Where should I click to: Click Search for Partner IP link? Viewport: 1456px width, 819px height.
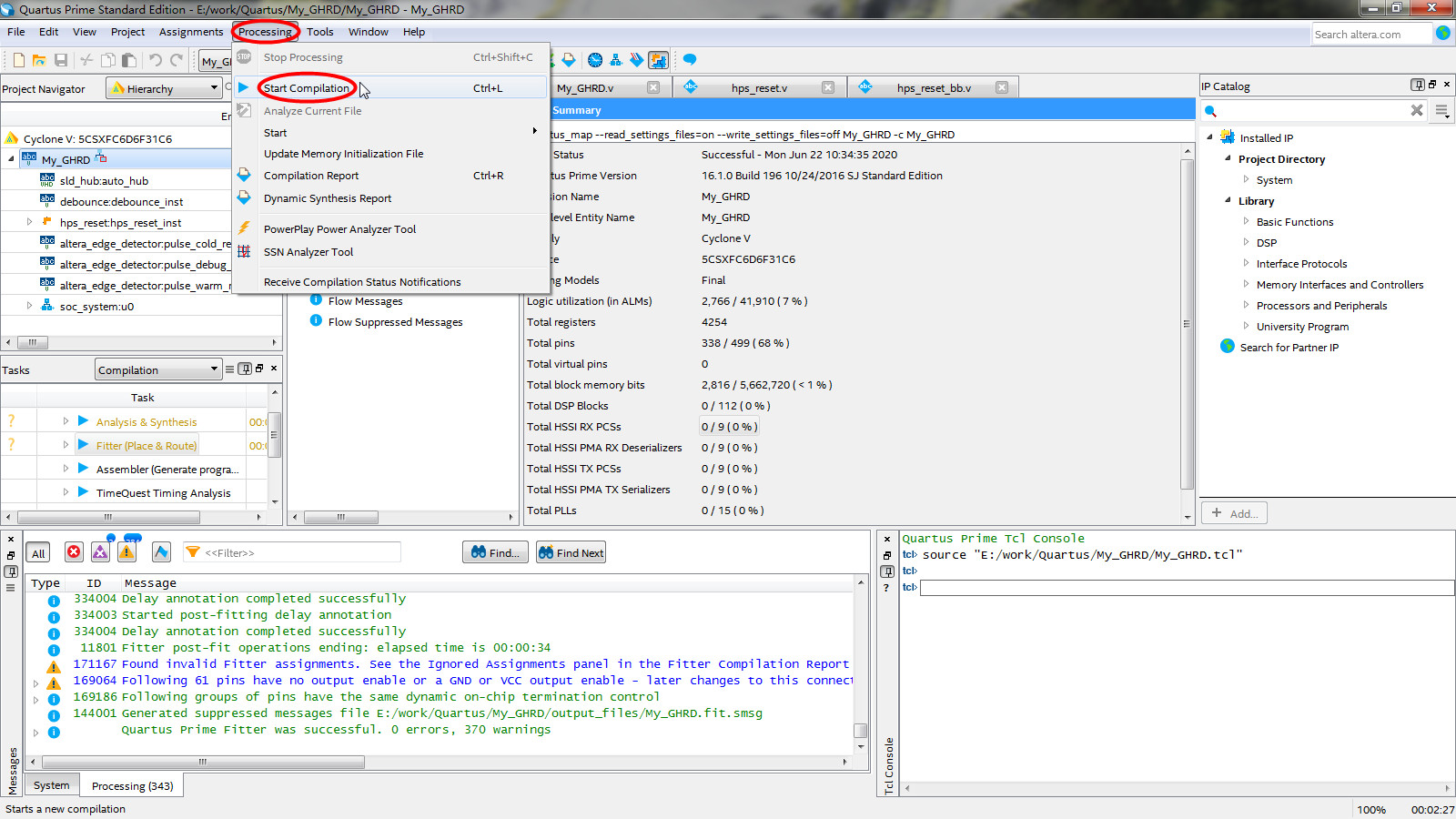[x=1289, y=348]
